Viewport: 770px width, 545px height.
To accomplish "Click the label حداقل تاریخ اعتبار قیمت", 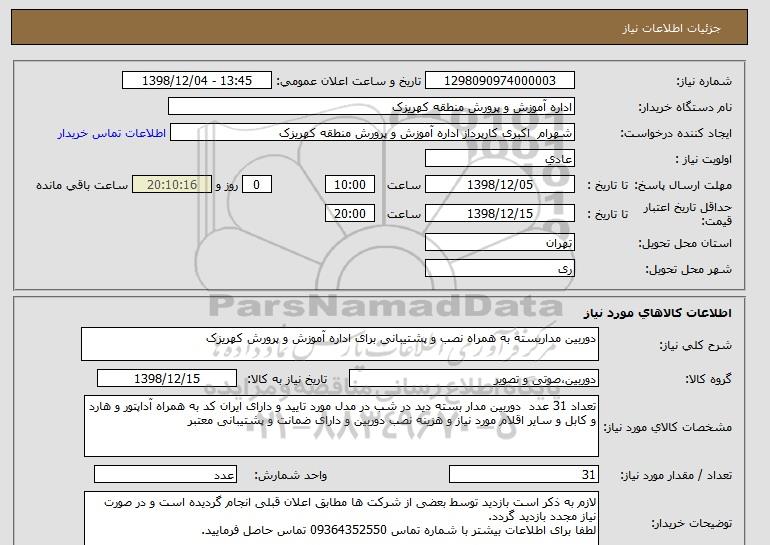I will [688, 214].
